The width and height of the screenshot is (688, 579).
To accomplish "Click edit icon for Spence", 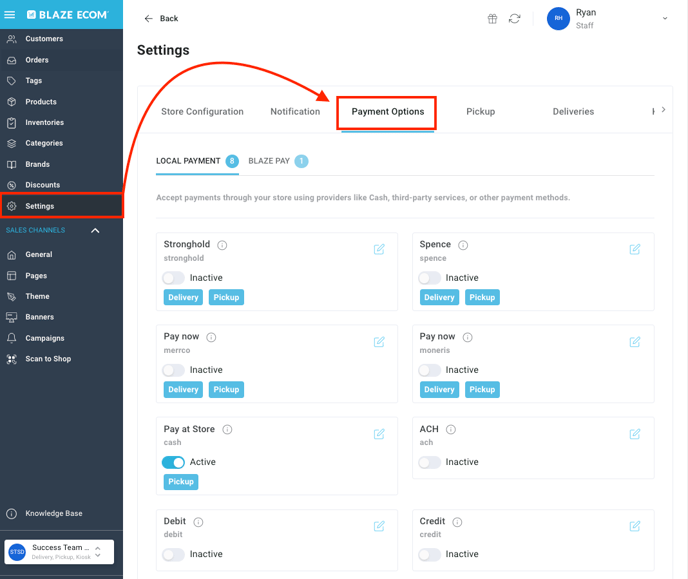I will pyautogui.click(x=635, y=249).
